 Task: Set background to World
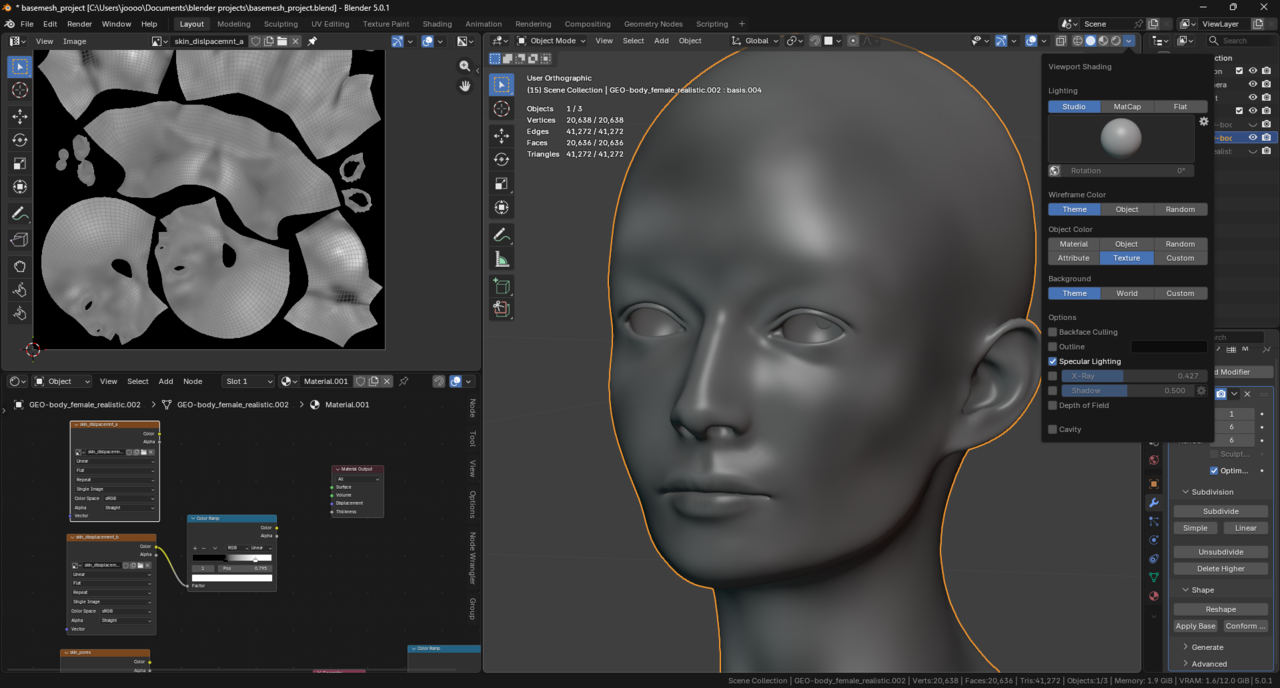pyautogui.click(x=1127, y=293)
